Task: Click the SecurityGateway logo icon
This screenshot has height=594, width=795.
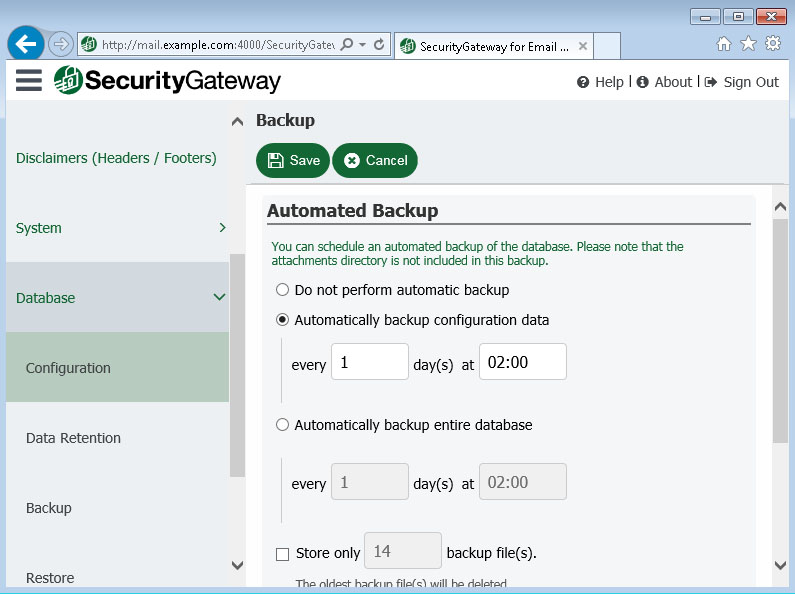Action: 68,80
